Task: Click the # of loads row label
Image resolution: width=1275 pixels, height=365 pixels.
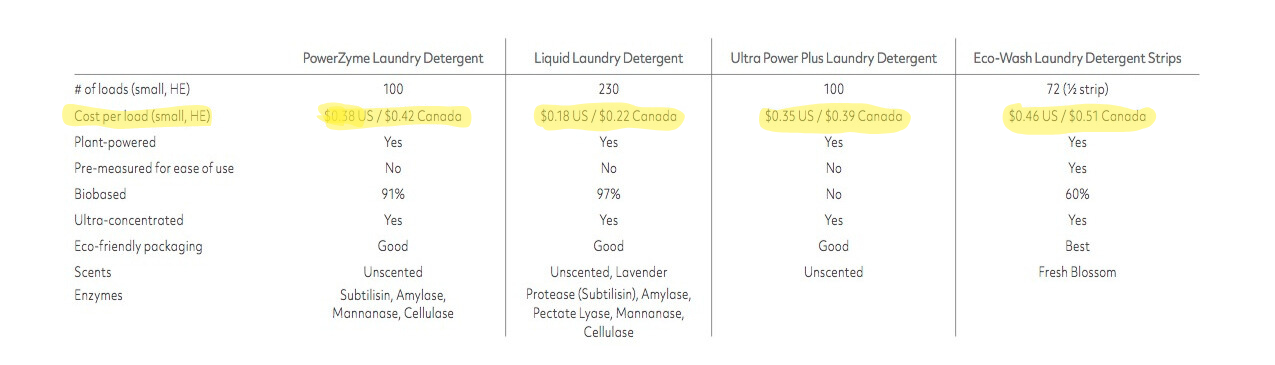Action: coord(131,90)
